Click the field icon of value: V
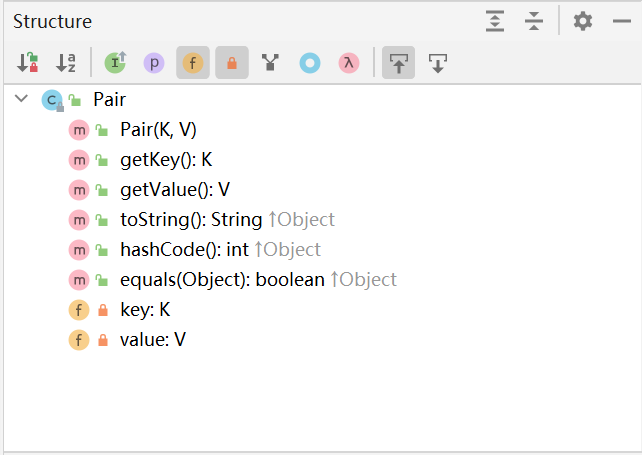 (x=79, y=340)
